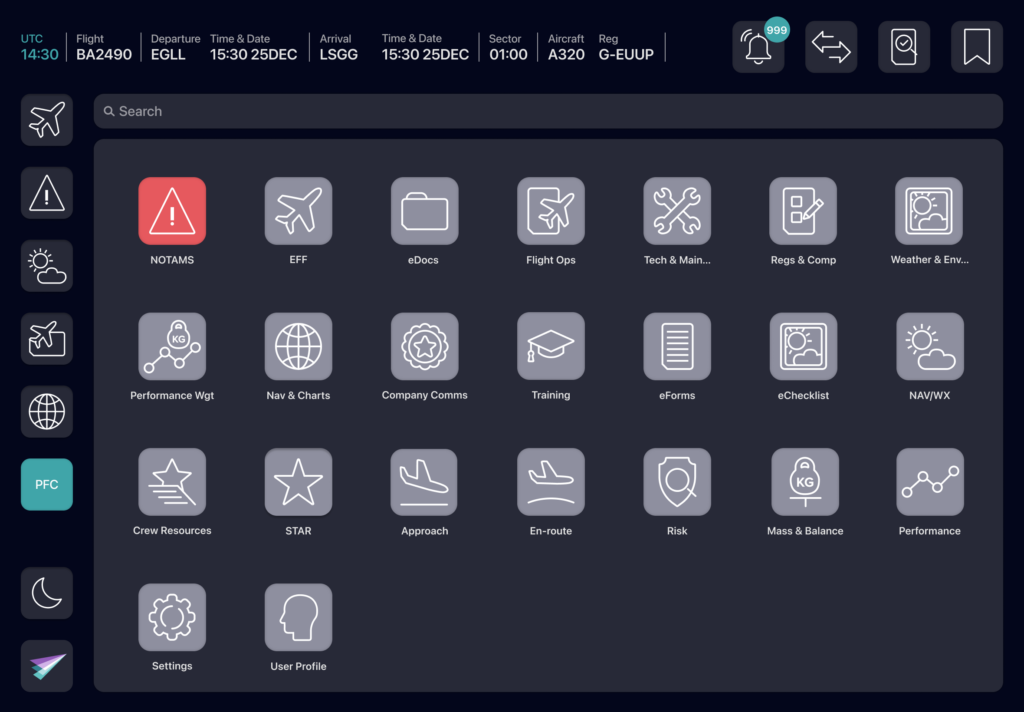Open sidebar warning triangle section

pos(47,193)
